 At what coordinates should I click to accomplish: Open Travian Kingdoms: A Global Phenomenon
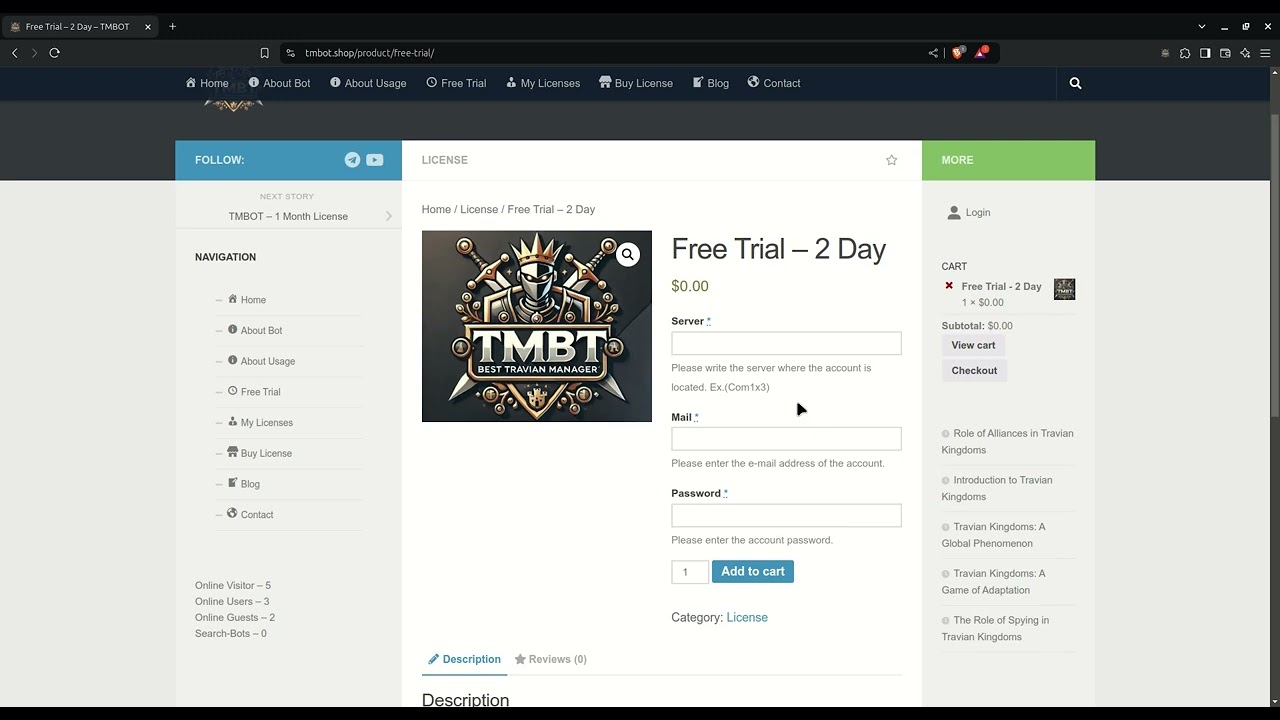[x=993, y=535]
